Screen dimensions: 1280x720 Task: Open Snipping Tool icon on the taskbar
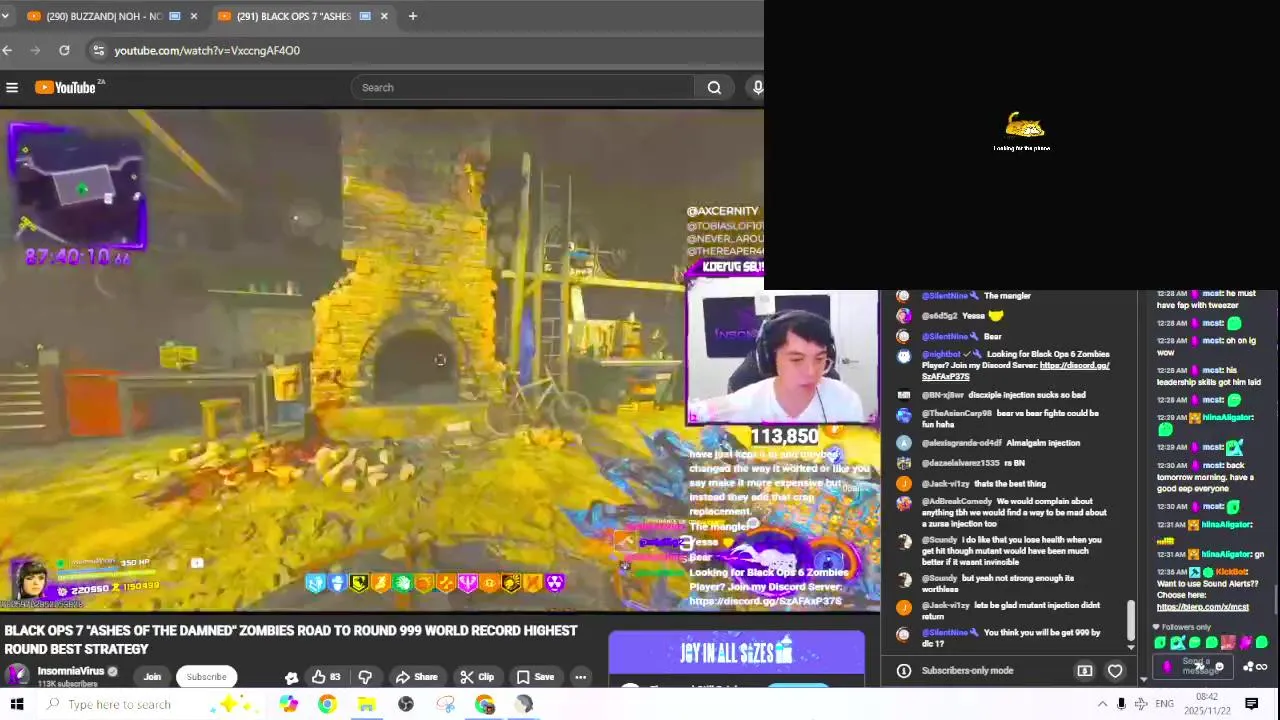[445, 704]
